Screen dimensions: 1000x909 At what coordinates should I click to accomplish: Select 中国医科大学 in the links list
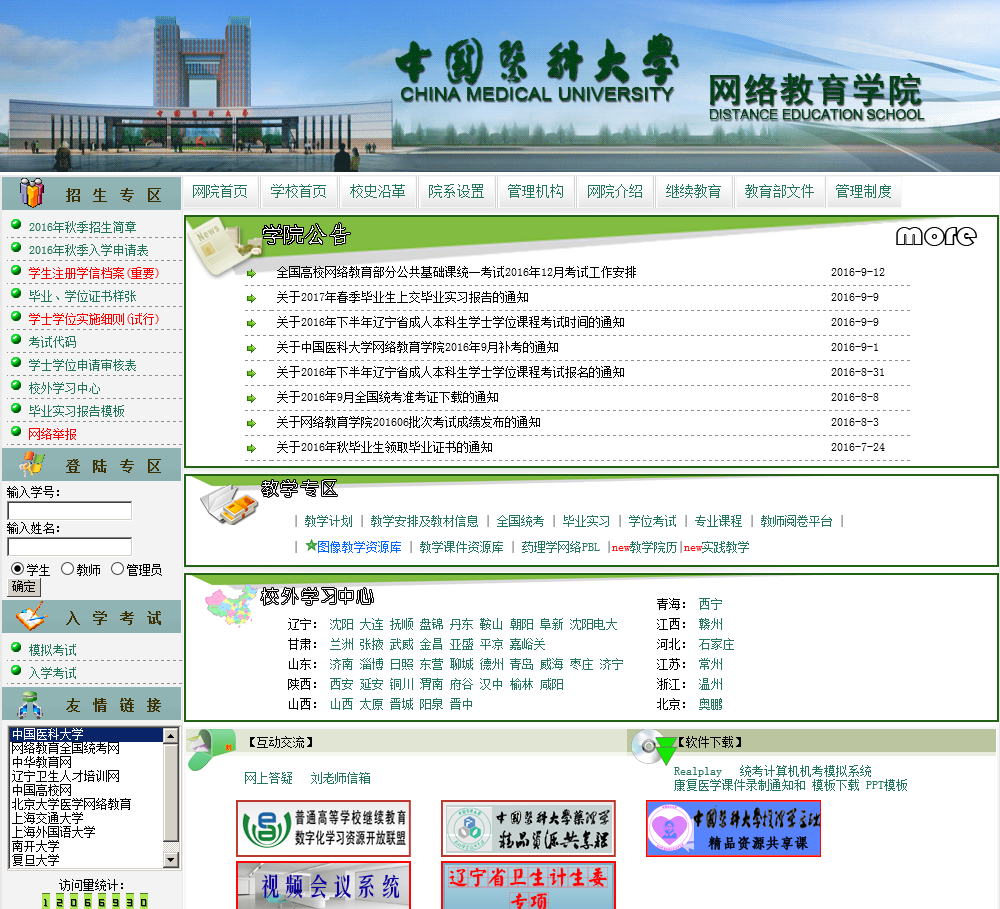[86, 734]
